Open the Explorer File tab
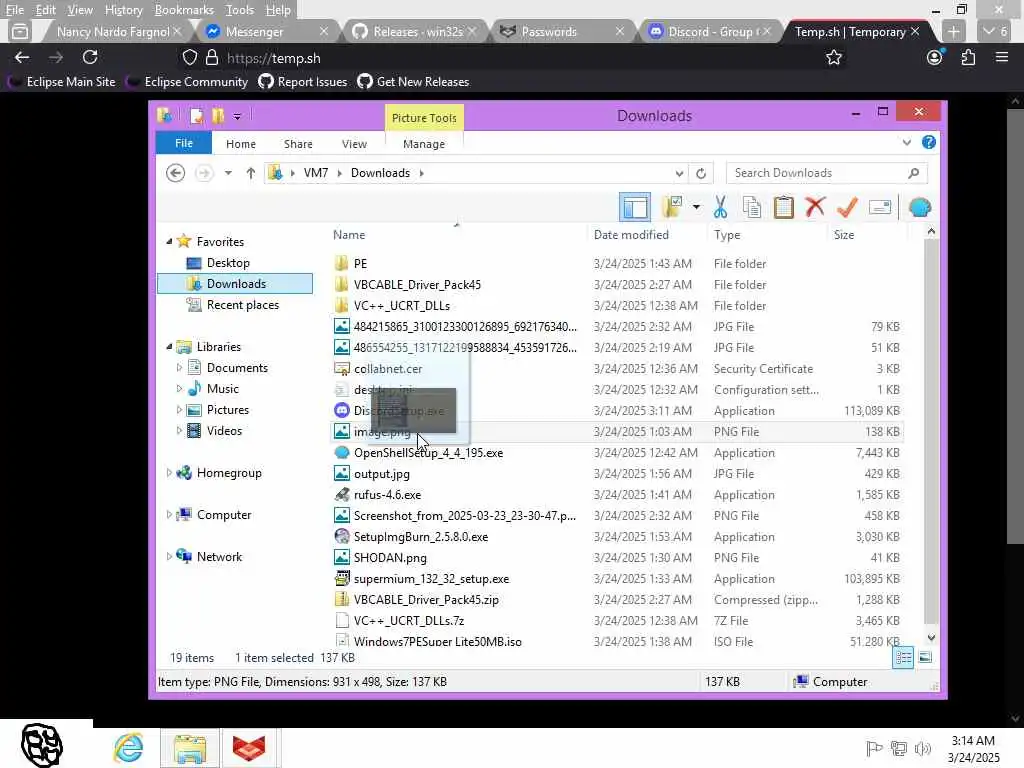This screenshot has width=1024, height=768. coord(184,143)
